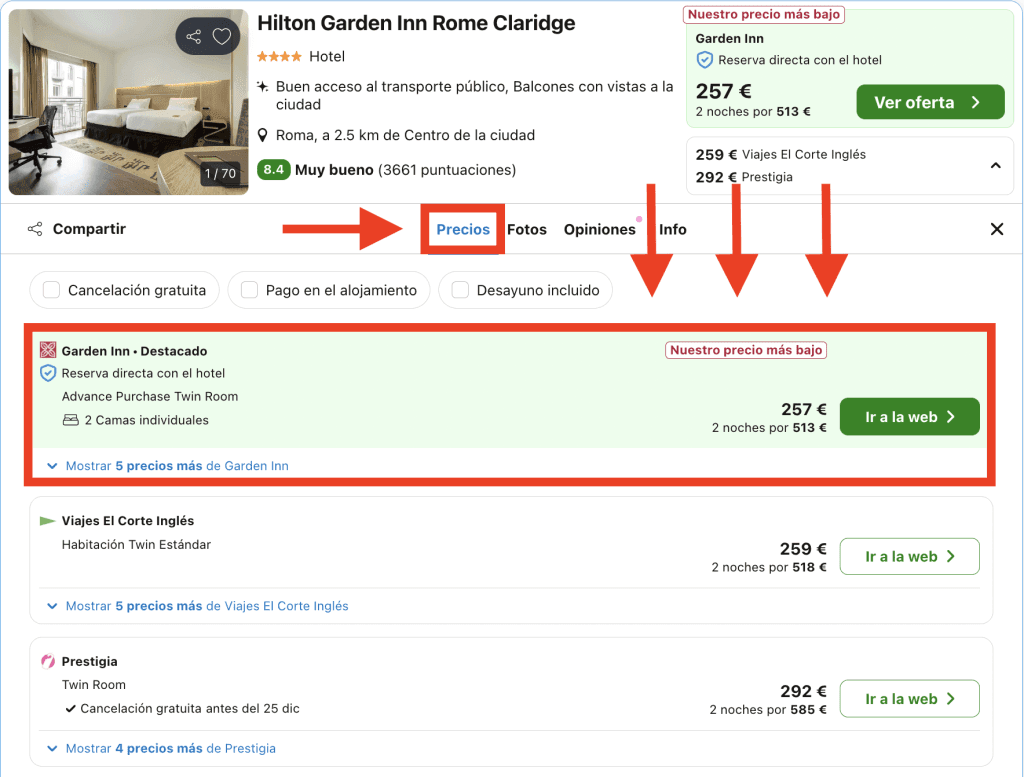Click the Prestigia logo icon

tap(47, 661)
